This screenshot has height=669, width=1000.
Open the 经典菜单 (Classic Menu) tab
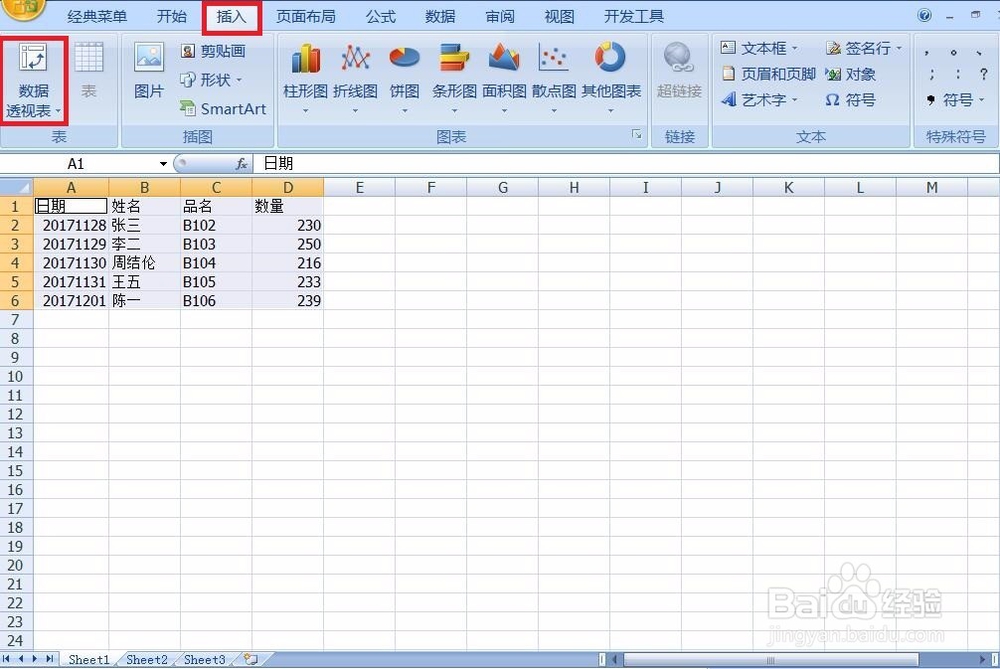coord(97,16)
